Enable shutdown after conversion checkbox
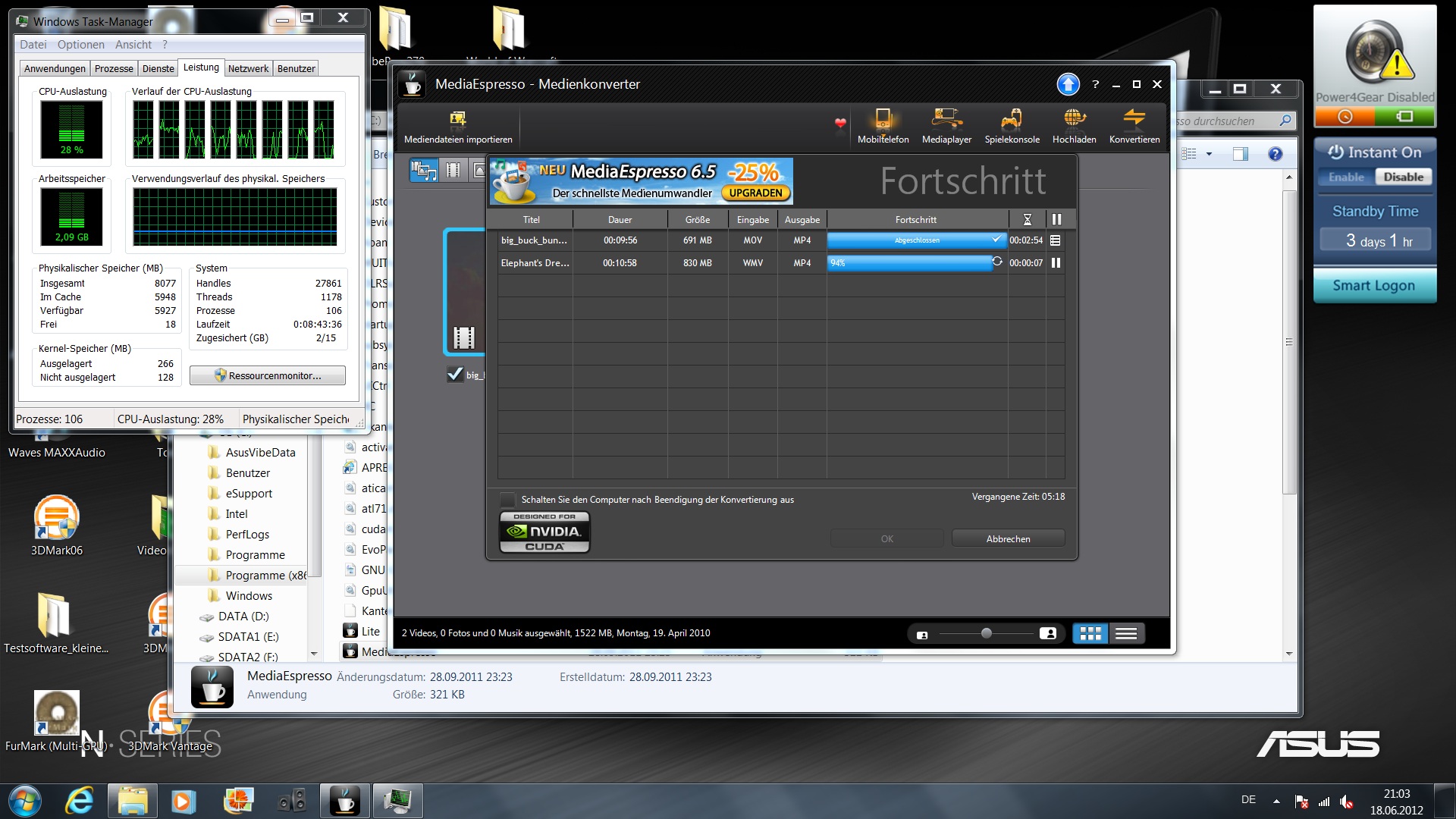 tap(507, 500)
